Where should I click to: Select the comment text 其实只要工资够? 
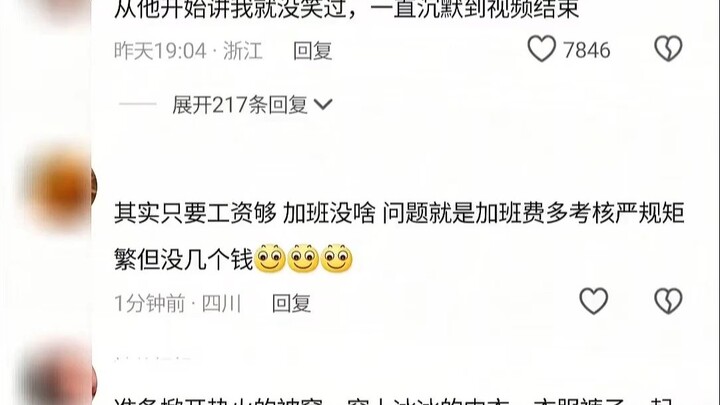pyautogui.click(x=195, y=213)
